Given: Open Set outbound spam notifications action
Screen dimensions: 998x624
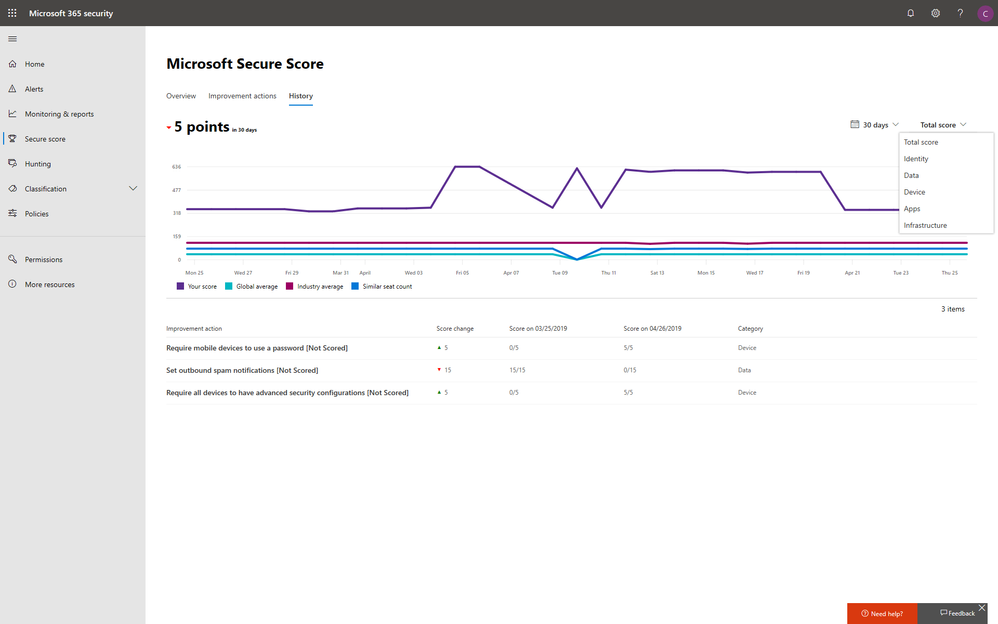Looking at the screenshot, I should 227,370.
